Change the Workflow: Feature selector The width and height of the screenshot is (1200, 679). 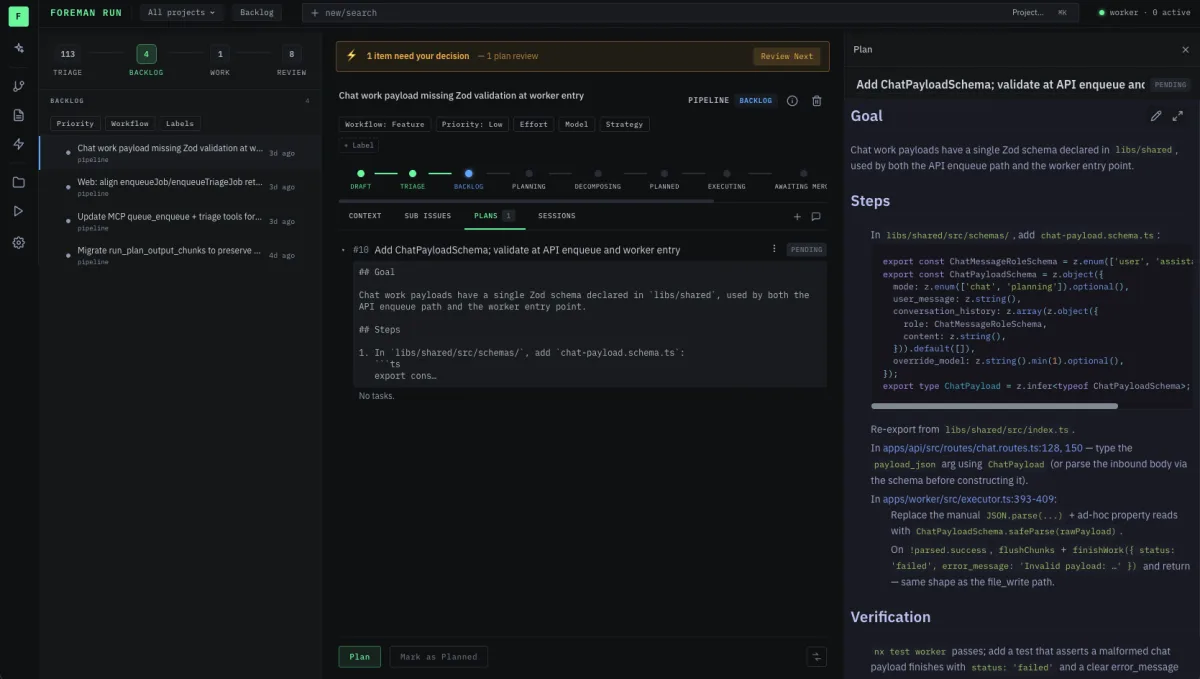pyautogui.click(x=385, y=124)
